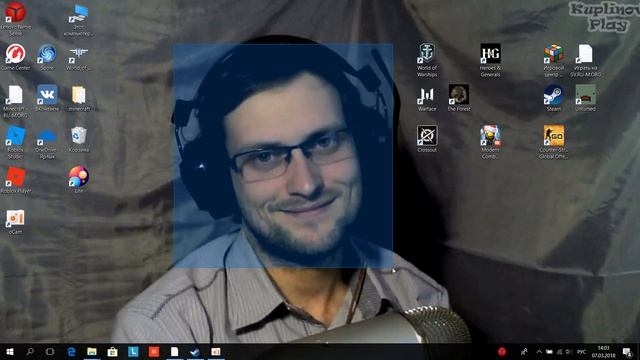Launch World of Warships shortcut
Viewport: 640px width, 360px height.
427,60
